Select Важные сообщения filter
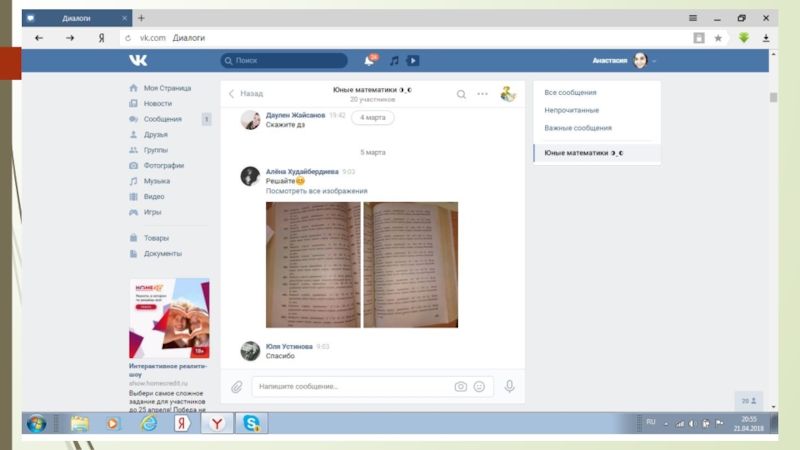The width and height of the screenshot is (800, 450). pos(577,128)
